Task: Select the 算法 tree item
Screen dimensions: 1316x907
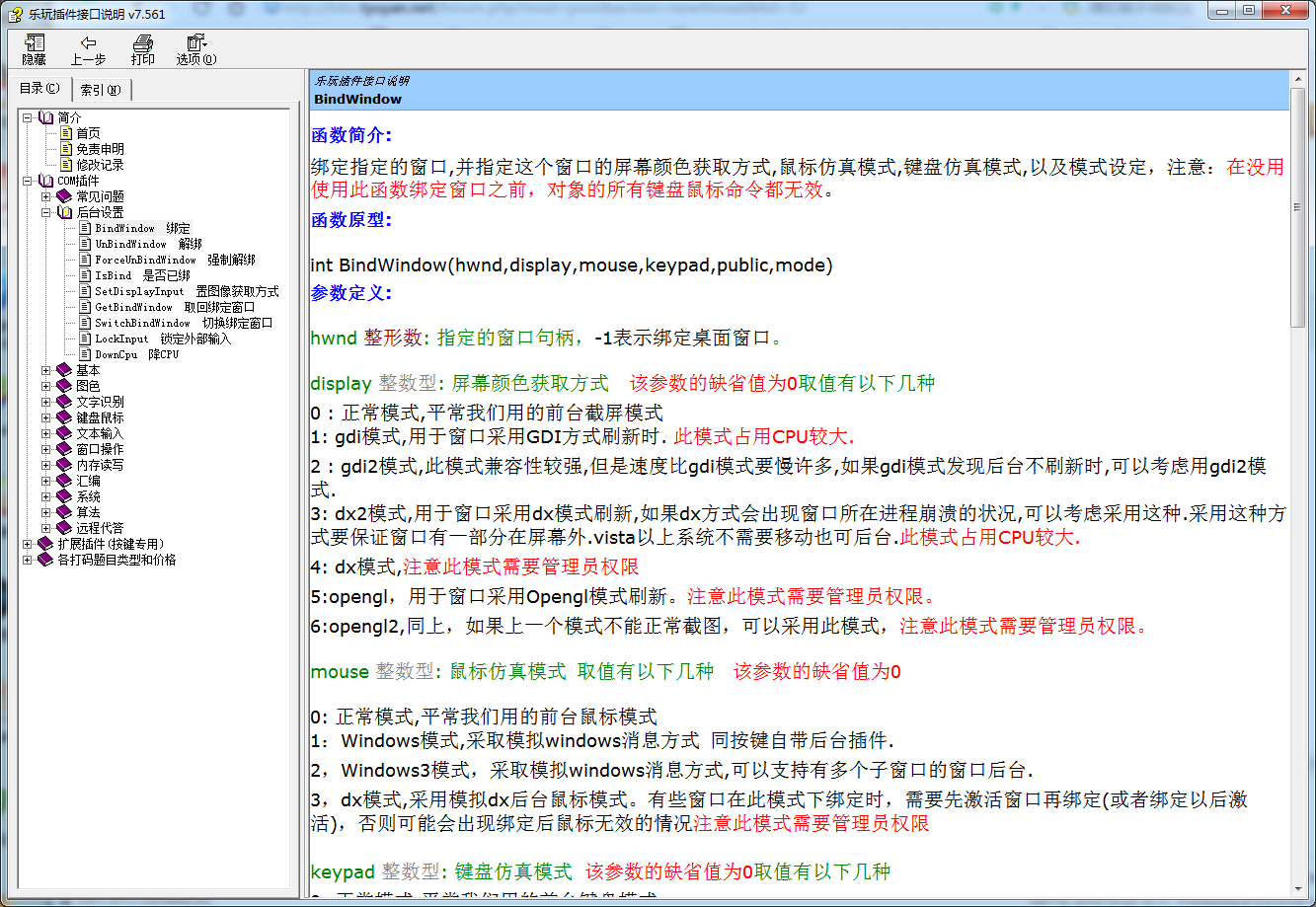Action: pyautogui.click(x=88, y=512)
